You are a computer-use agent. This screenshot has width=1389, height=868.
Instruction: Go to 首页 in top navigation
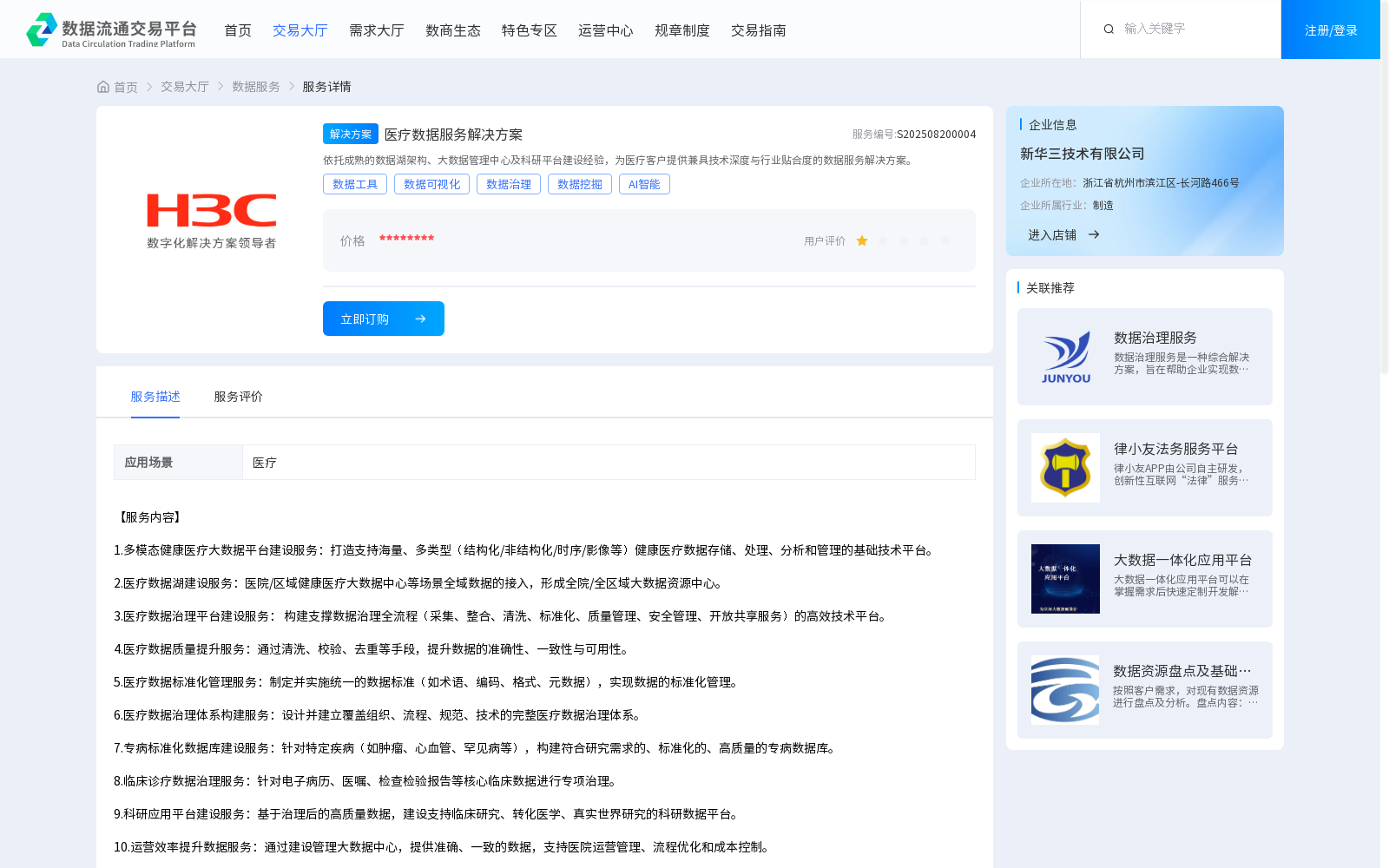pos(238,30)
